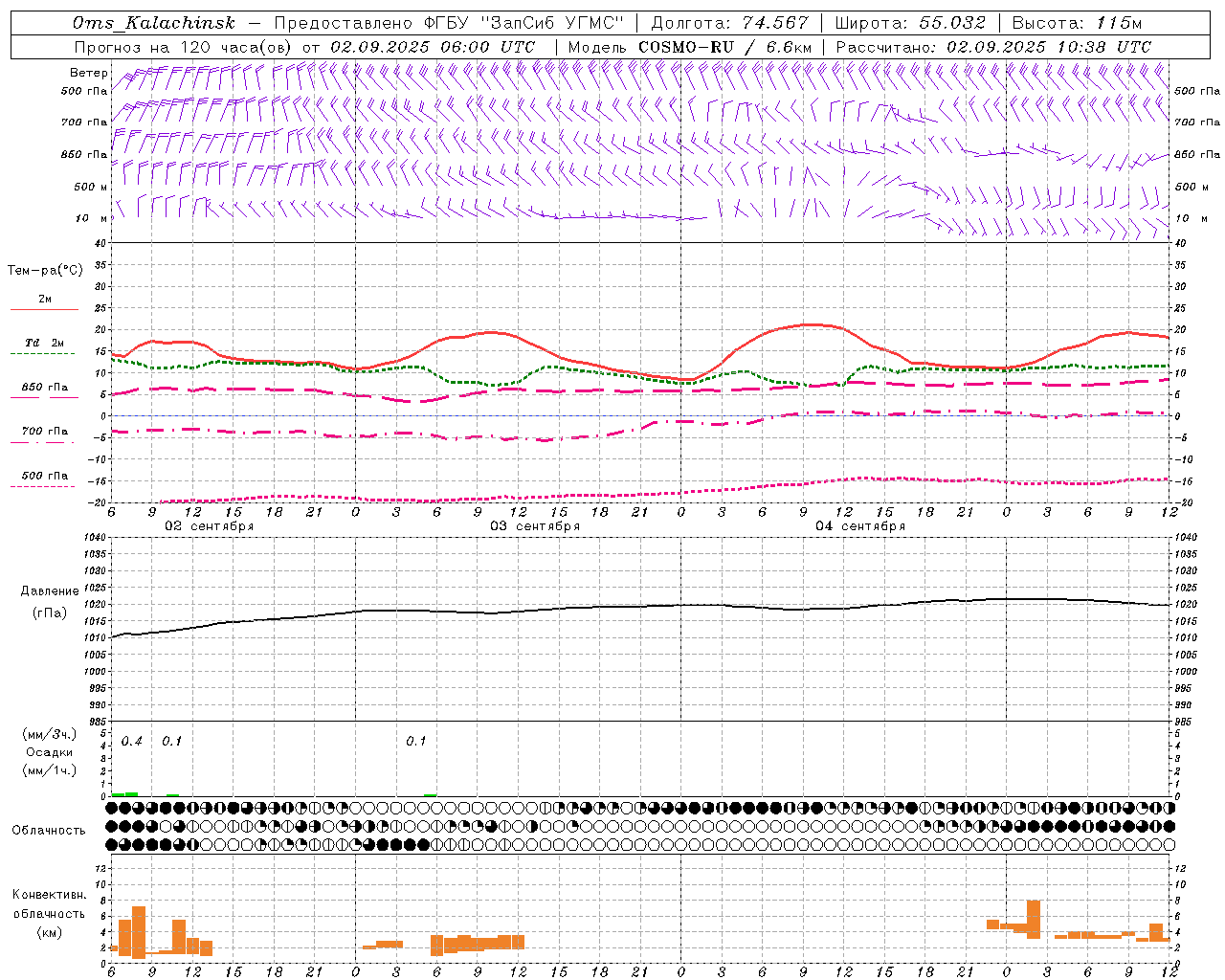Click the 2м temperature legend entry
The image size is (1225, 980).
point(45,300)
